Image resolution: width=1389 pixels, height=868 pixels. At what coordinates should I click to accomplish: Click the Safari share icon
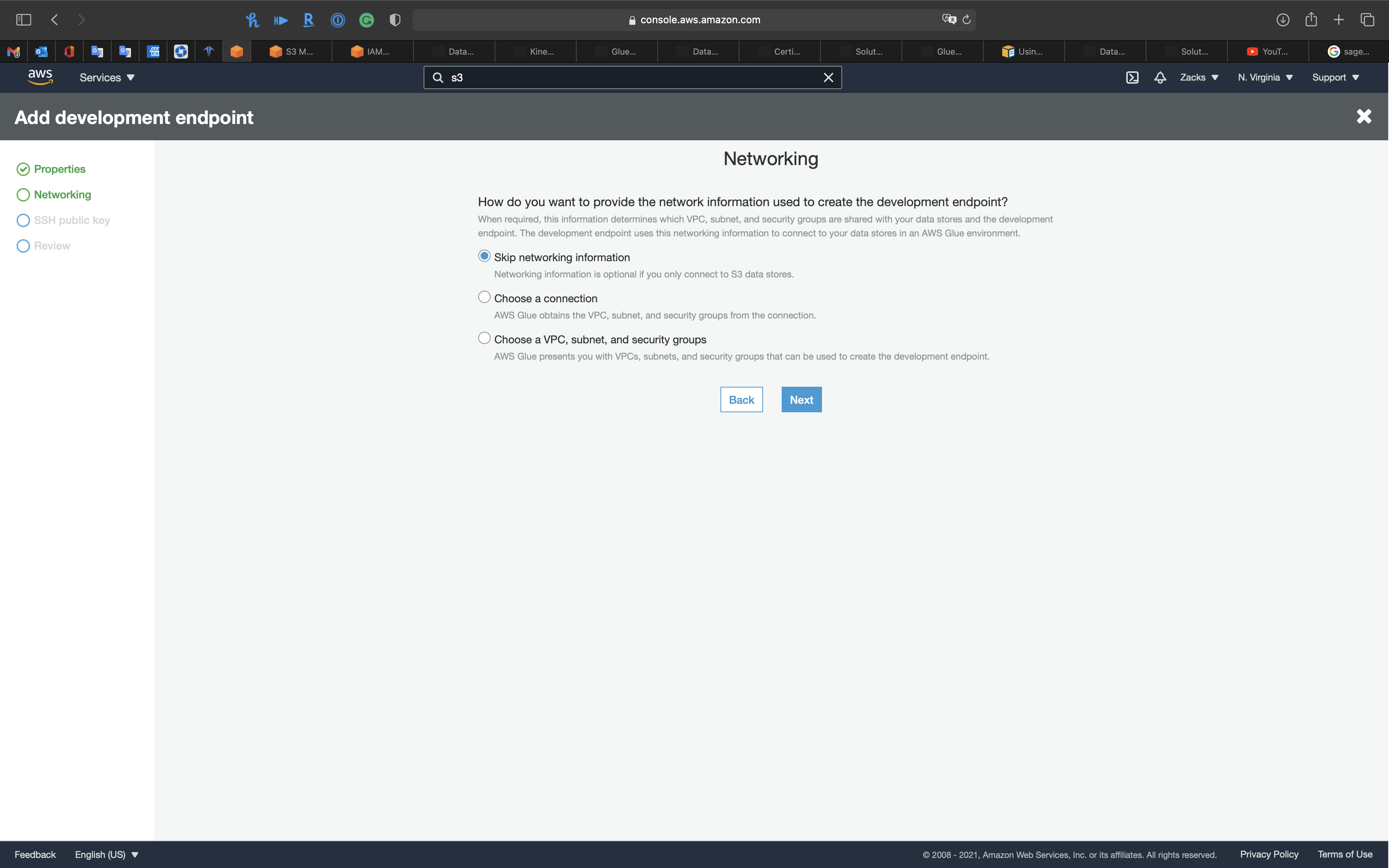pos(1311,20)
